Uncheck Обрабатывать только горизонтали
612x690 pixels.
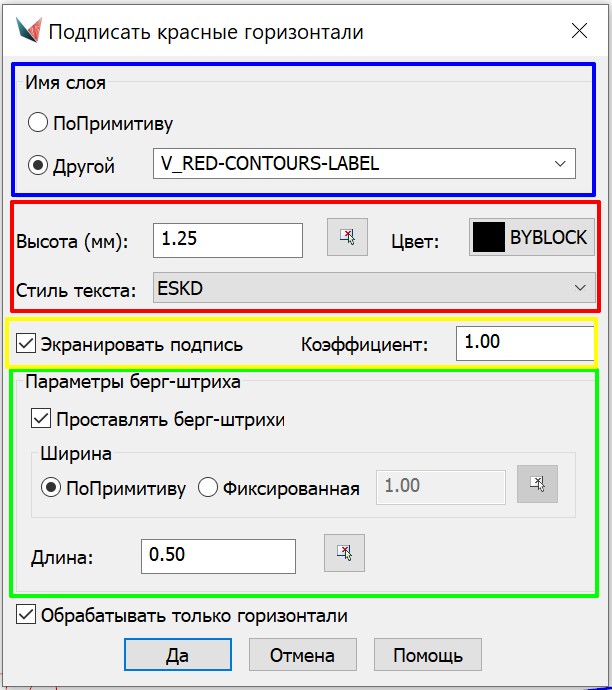26,615
